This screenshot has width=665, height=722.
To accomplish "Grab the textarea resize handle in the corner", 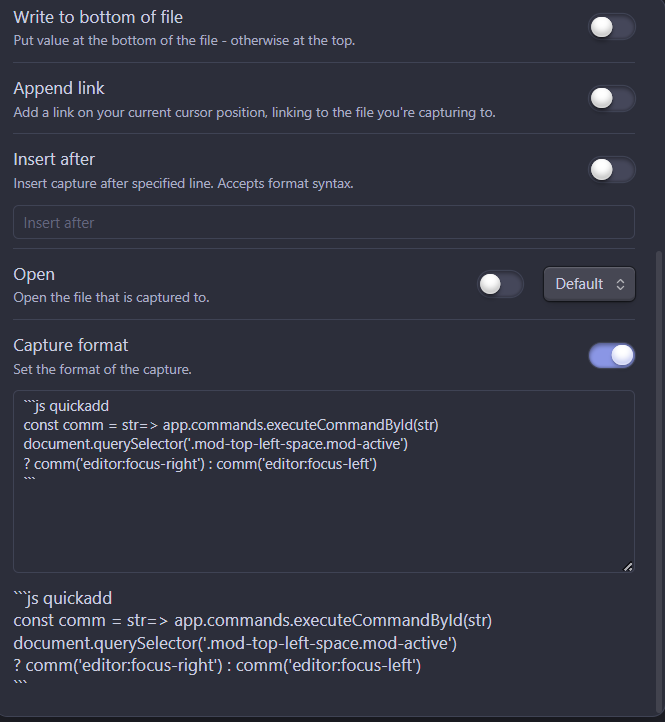I will point(628,567).
